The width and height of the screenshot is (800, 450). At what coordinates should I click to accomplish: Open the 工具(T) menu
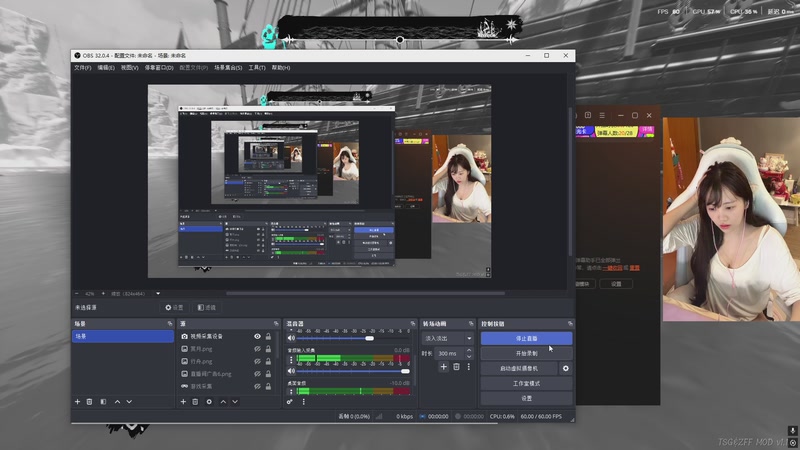(x=257, y=67)
